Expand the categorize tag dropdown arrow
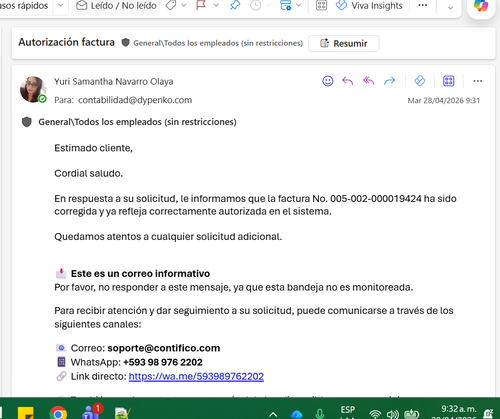This screenshot has height=419, width=500. pyautogui.click(x=184, y=5)
